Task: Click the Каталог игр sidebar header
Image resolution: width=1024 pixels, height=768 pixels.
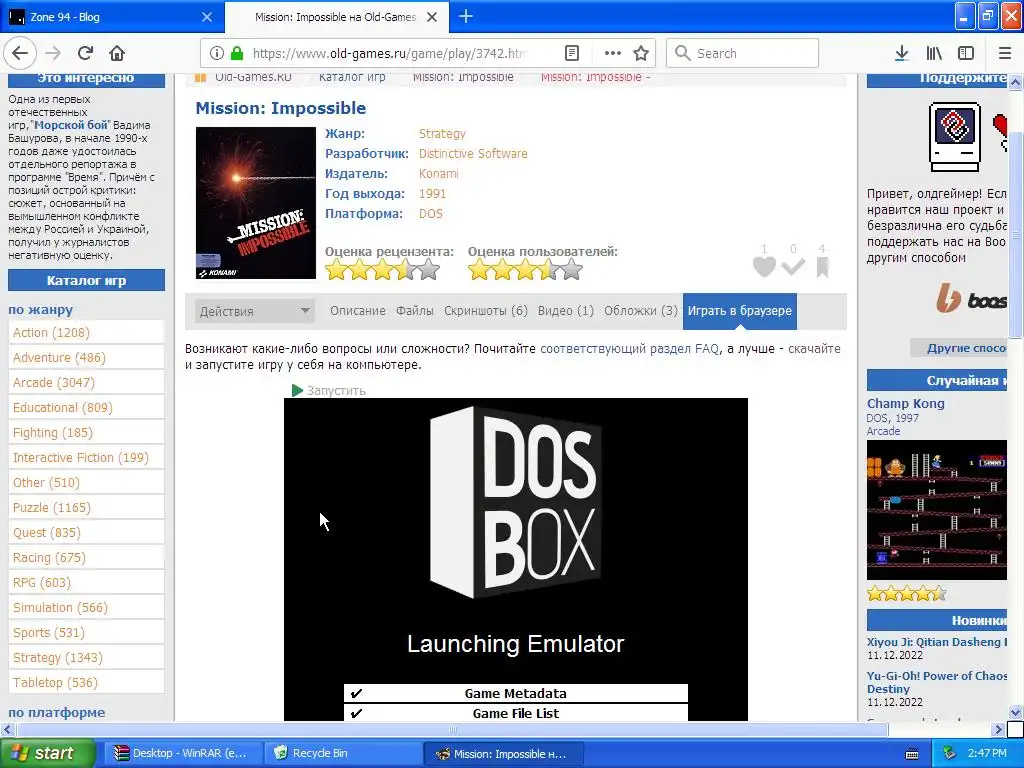Action: click(86, 280)
